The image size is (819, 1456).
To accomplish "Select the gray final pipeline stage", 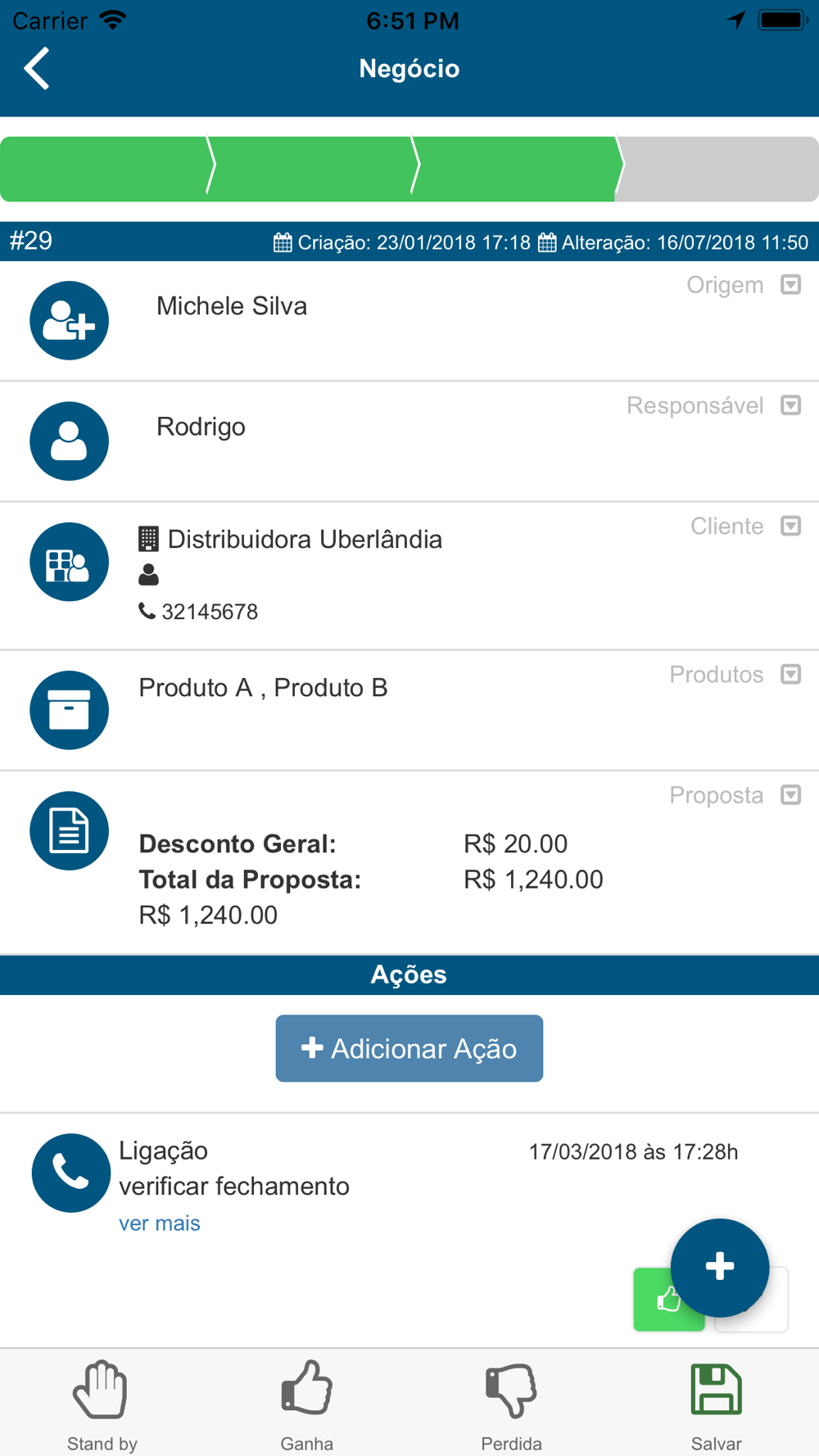I will tap(719, 169).
